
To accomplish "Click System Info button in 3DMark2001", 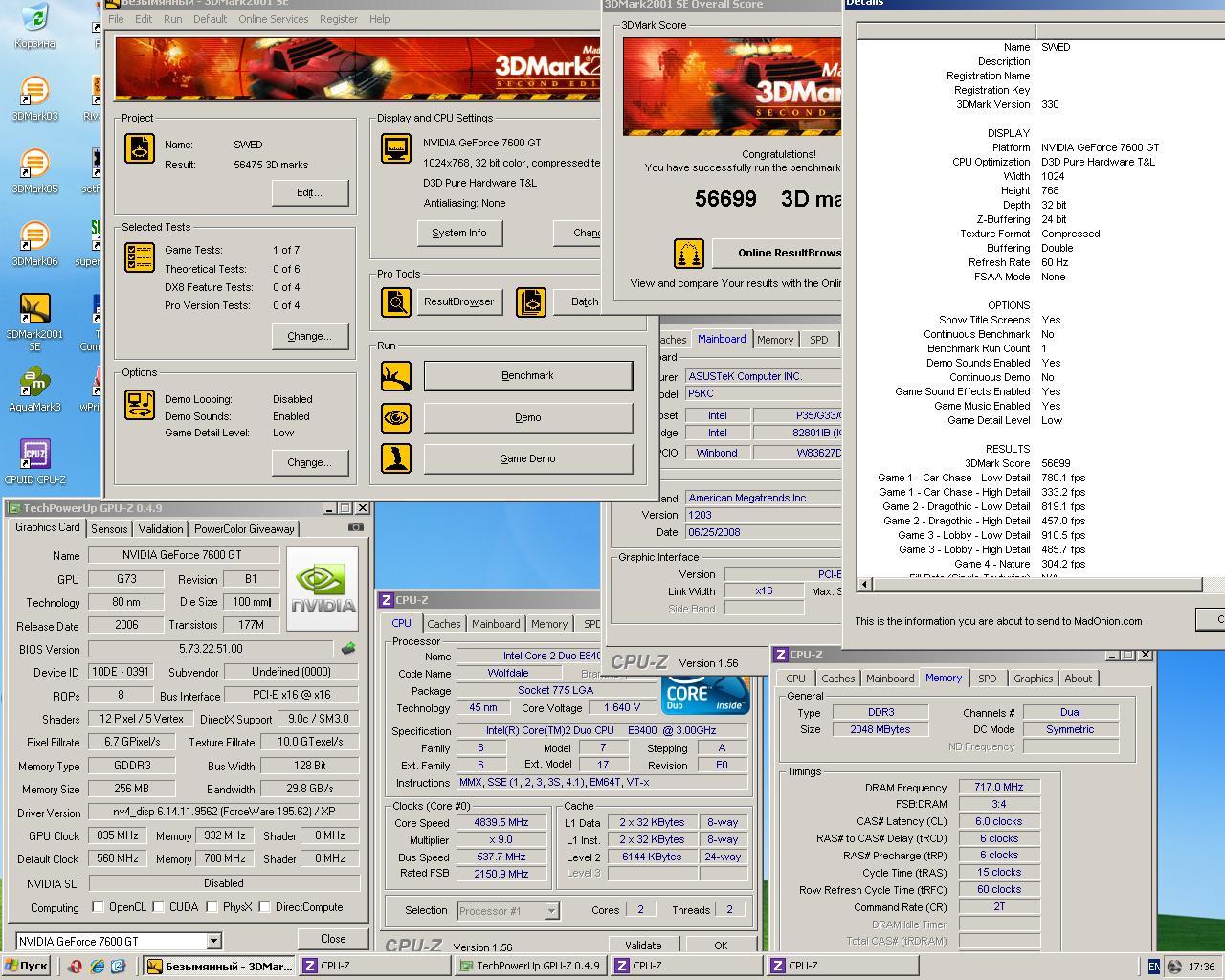I will pyautogui.click(x=459, y=233).
